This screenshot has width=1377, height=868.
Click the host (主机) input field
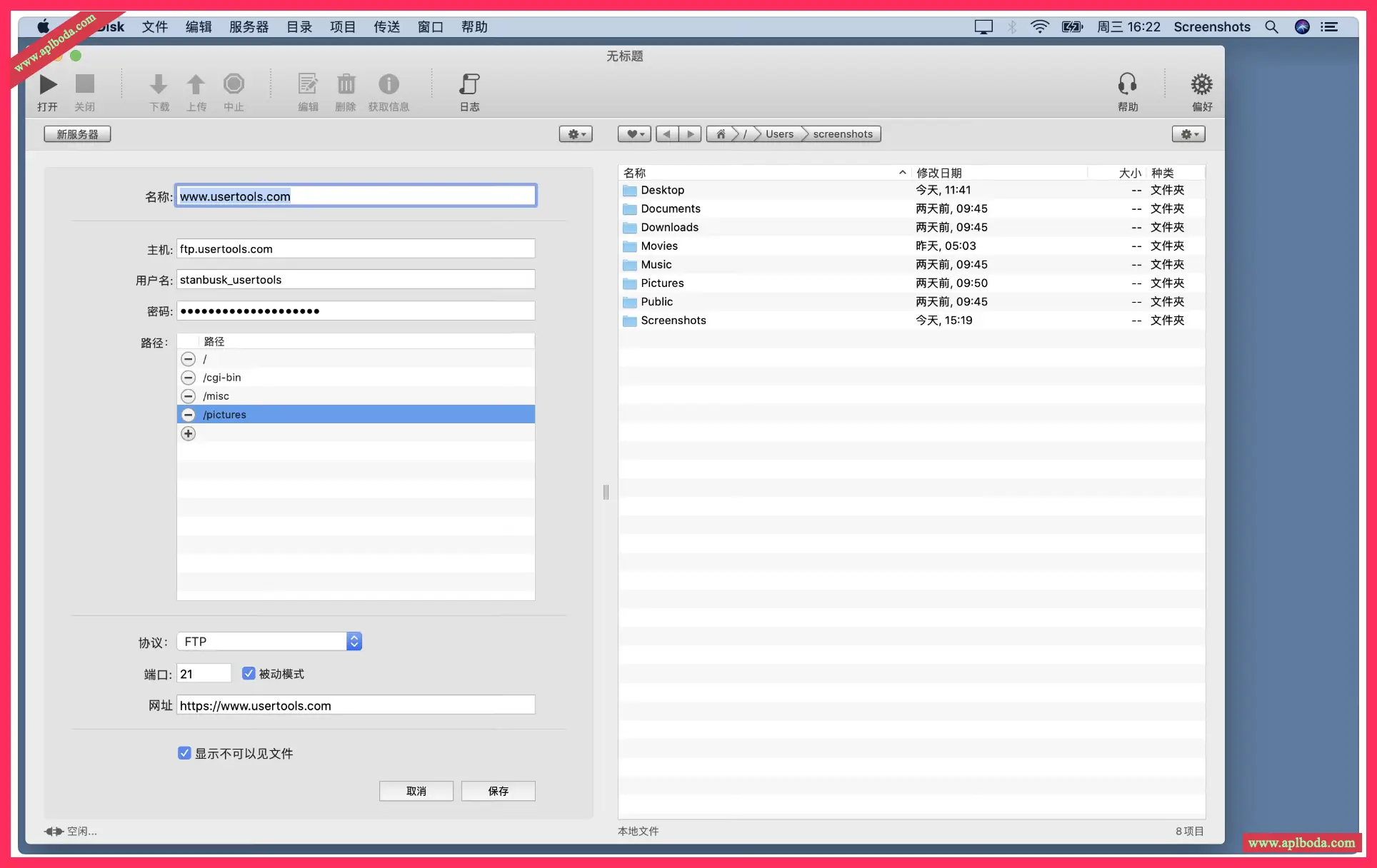356,249
